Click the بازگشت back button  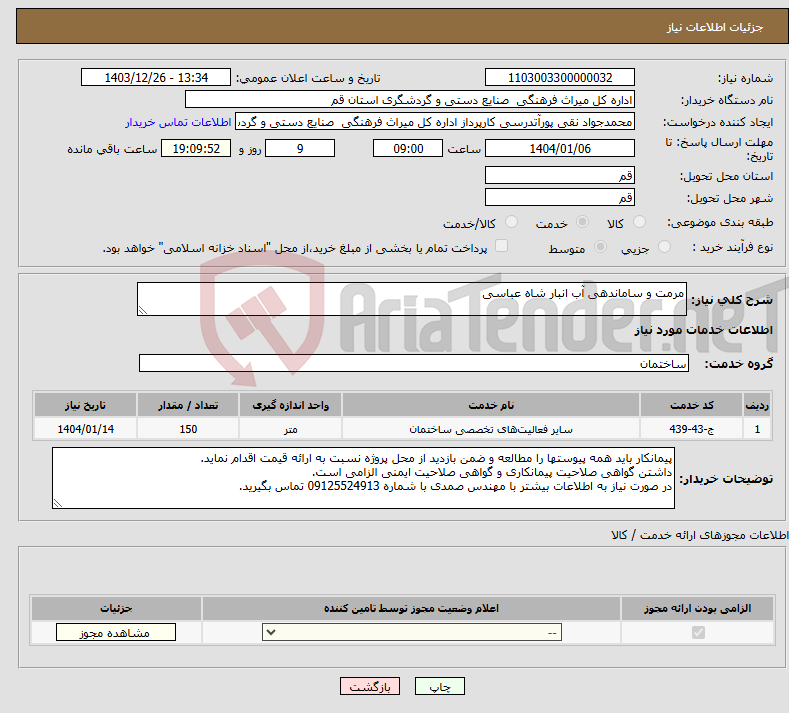tap(370, 686)
